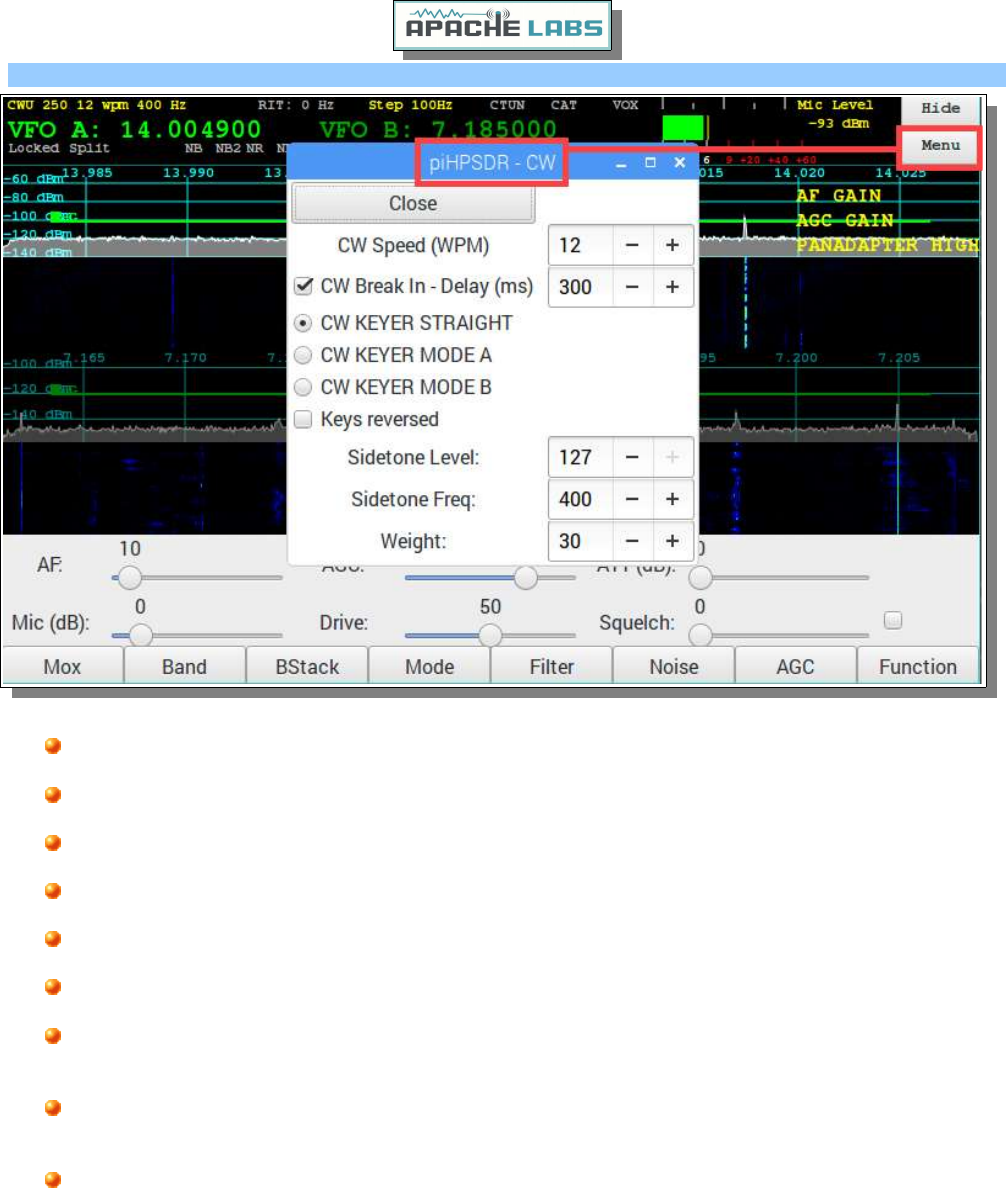Click the AF GAIN label on panadapter
Screen dimensions: 1006x1188
[x=839, y=195]
